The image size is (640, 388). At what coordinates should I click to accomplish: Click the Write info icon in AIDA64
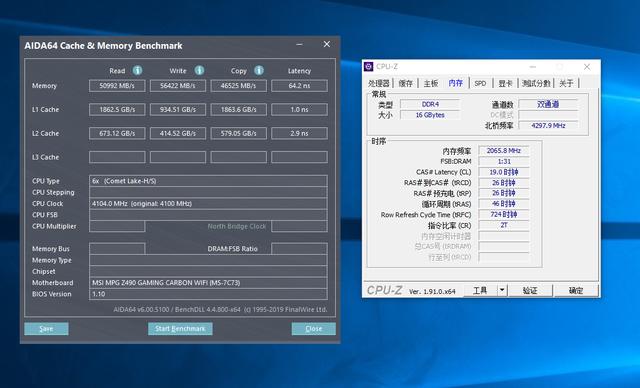tap(199, 71)
